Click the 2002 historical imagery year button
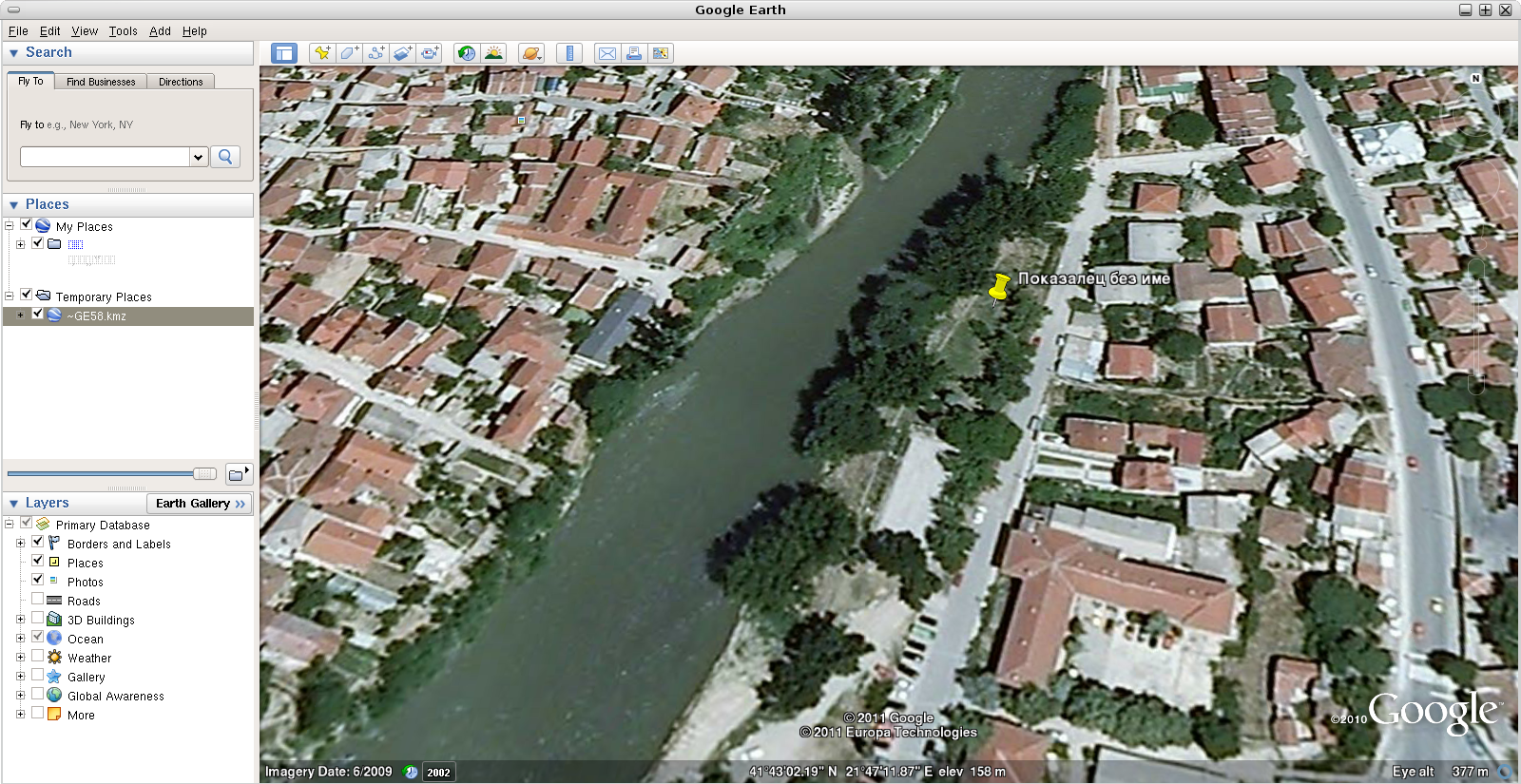The height and width of the screenshot is (784, 1521). tap(438, 773)
